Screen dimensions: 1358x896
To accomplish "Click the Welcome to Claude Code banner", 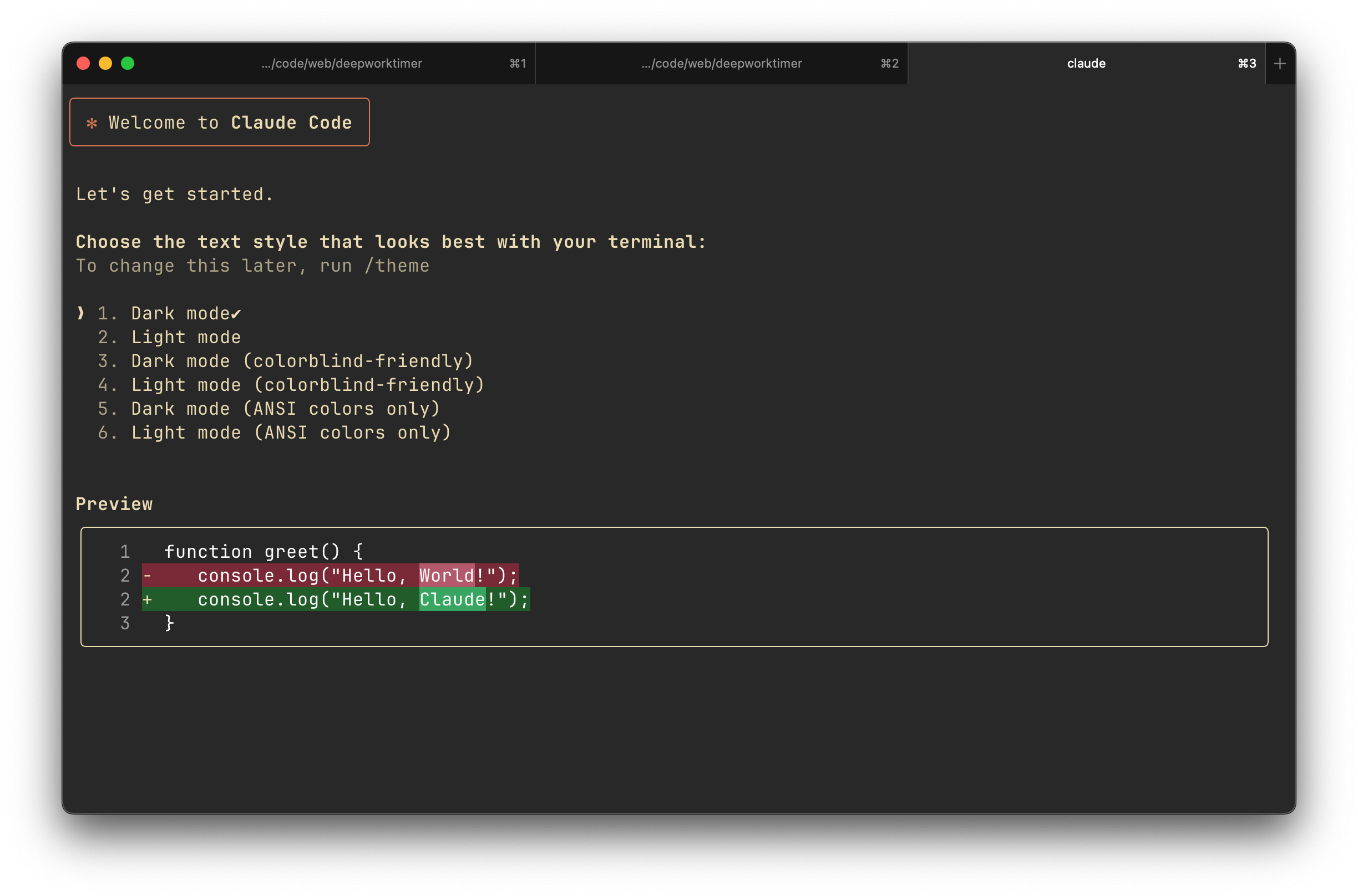I will [x=220, y=123].
